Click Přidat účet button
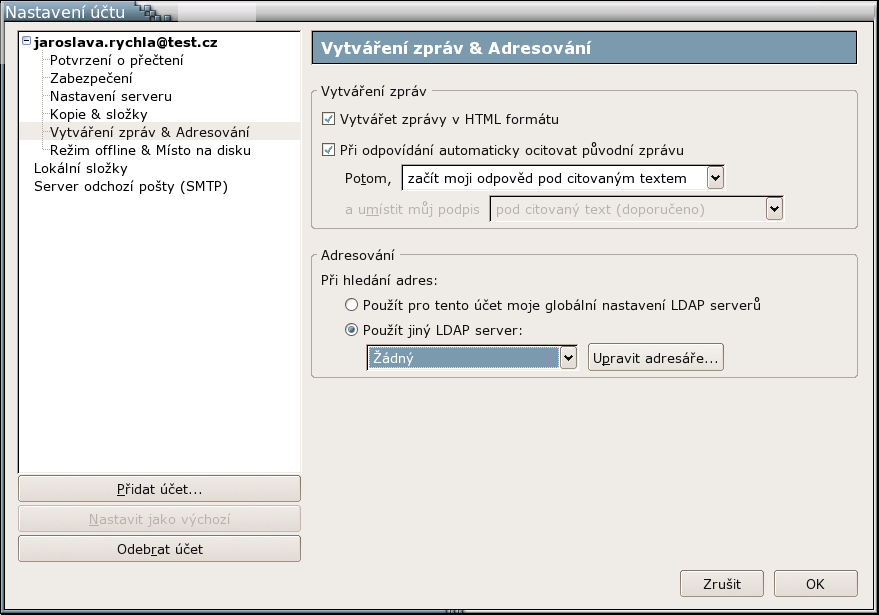 (x=159, y=489)
